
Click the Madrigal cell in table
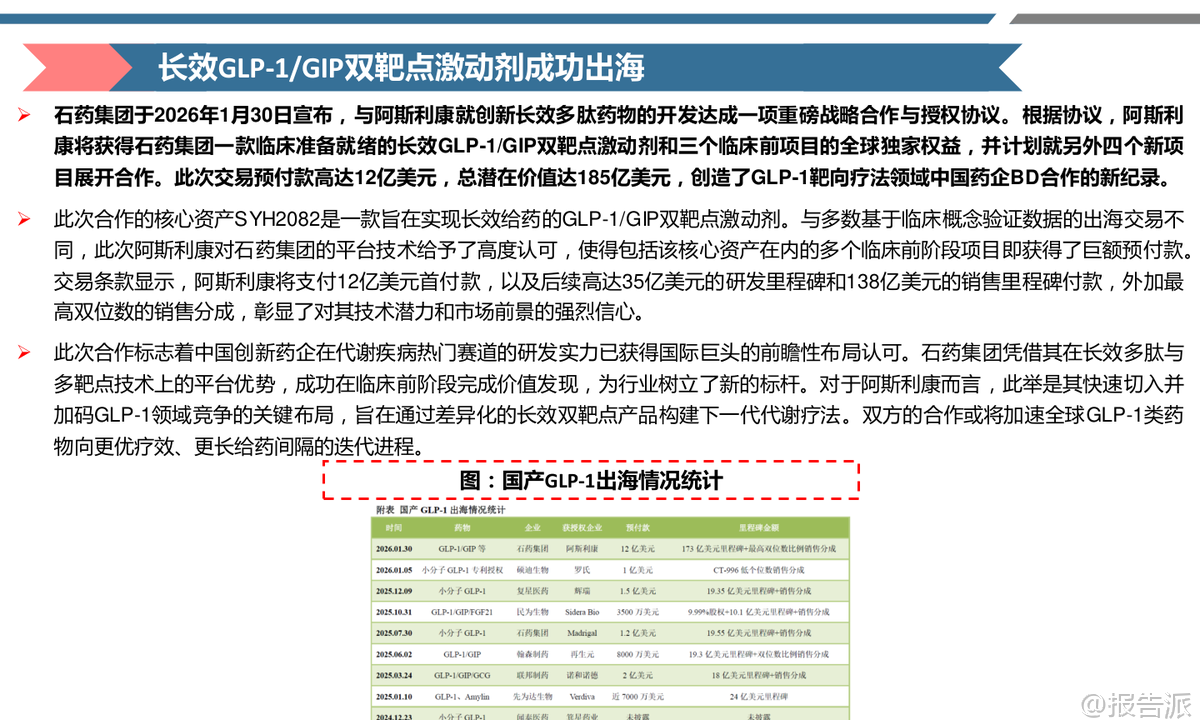(x=581, y=633)
